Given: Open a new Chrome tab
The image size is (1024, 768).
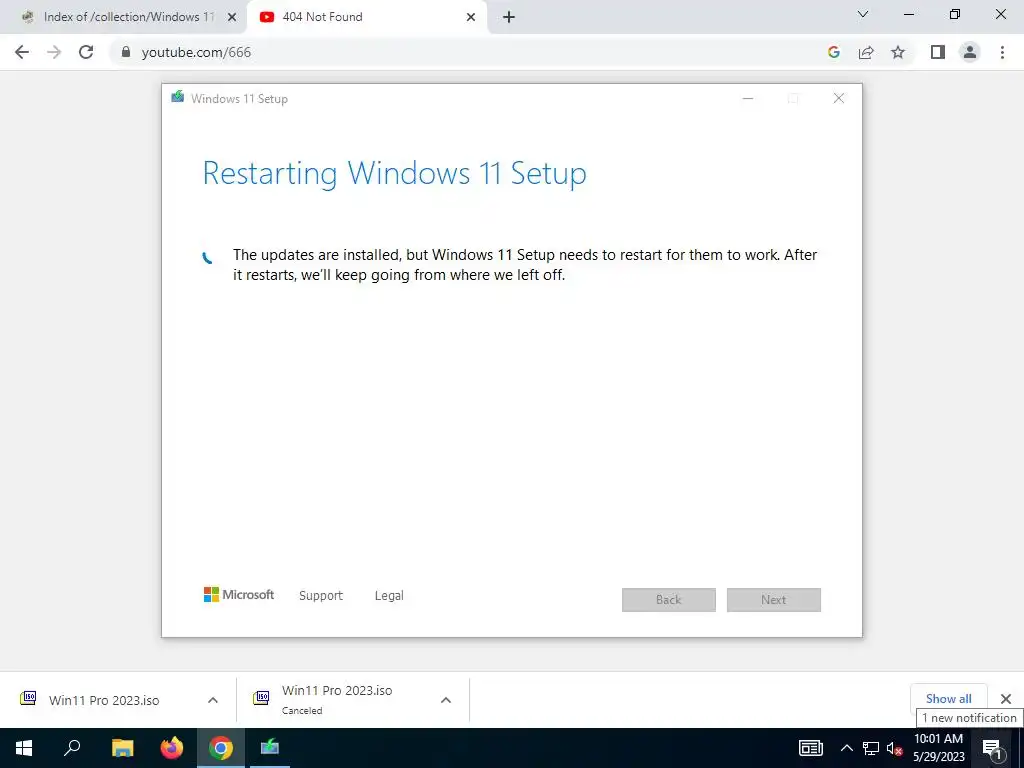Looking at the screenshot, I should click(509, 17).
